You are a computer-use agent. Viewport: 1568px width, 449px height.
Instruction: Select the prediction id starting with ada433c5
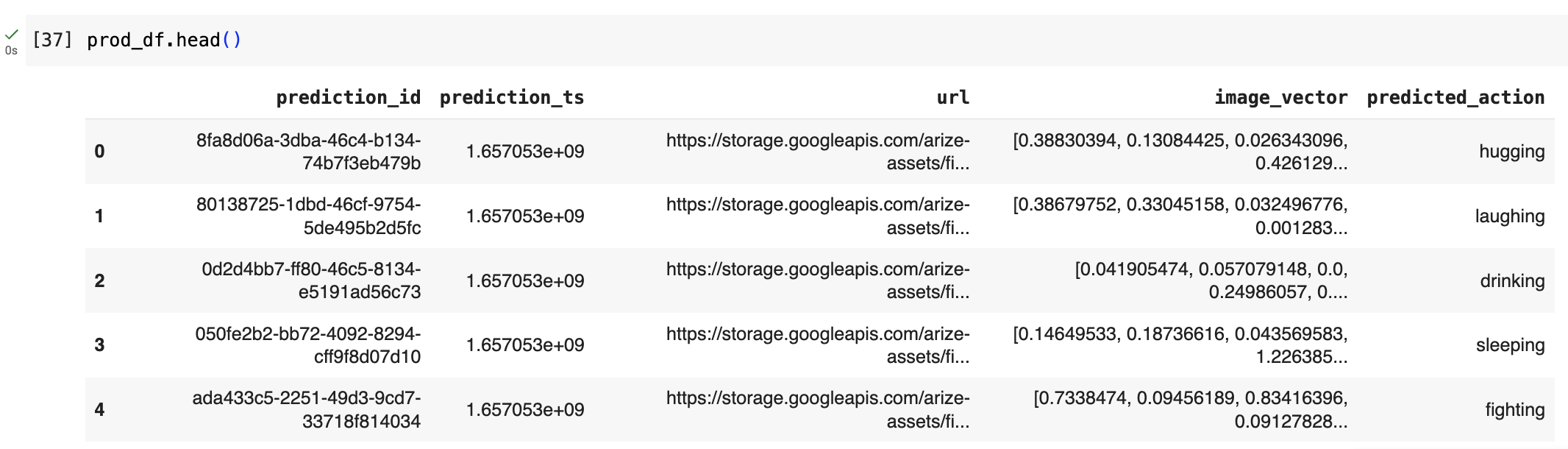click(307, 409)
